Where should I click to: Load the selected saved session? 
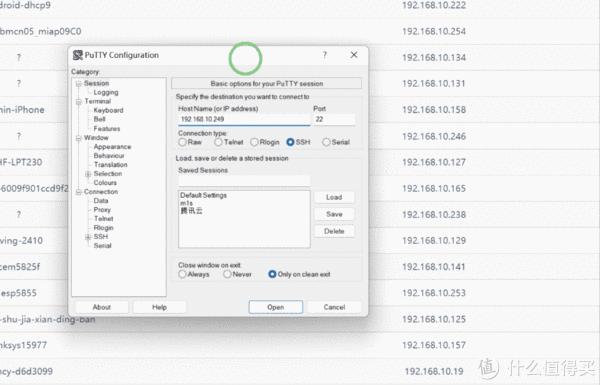click(334, 197)
